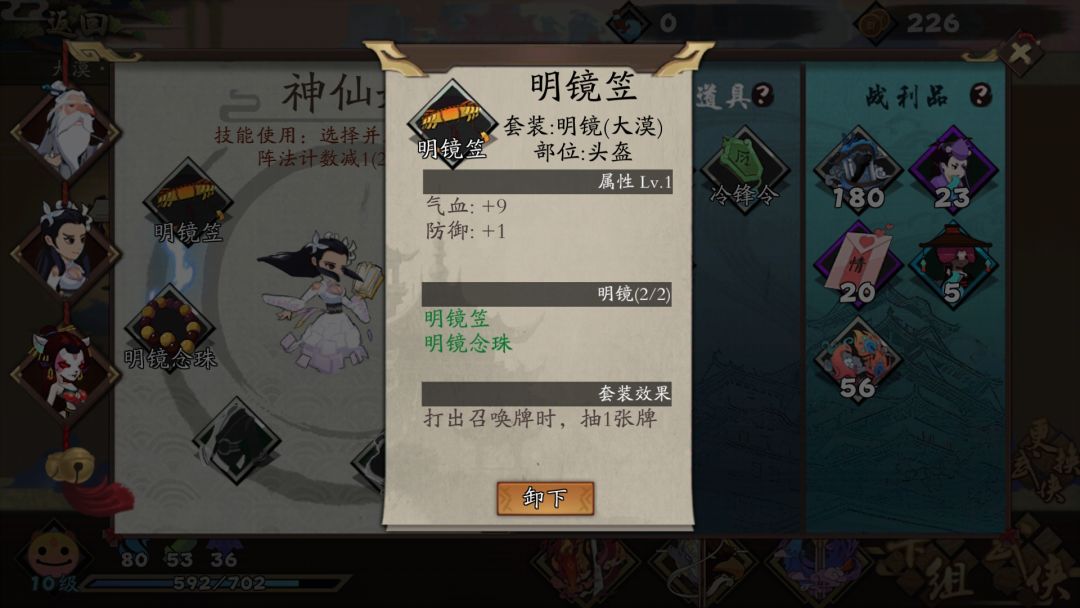The width and height of the screenshot is (1080, 608).
Task: Select the love letter loot with count 20
Action: pyautogui.click(x=858, y=264)
